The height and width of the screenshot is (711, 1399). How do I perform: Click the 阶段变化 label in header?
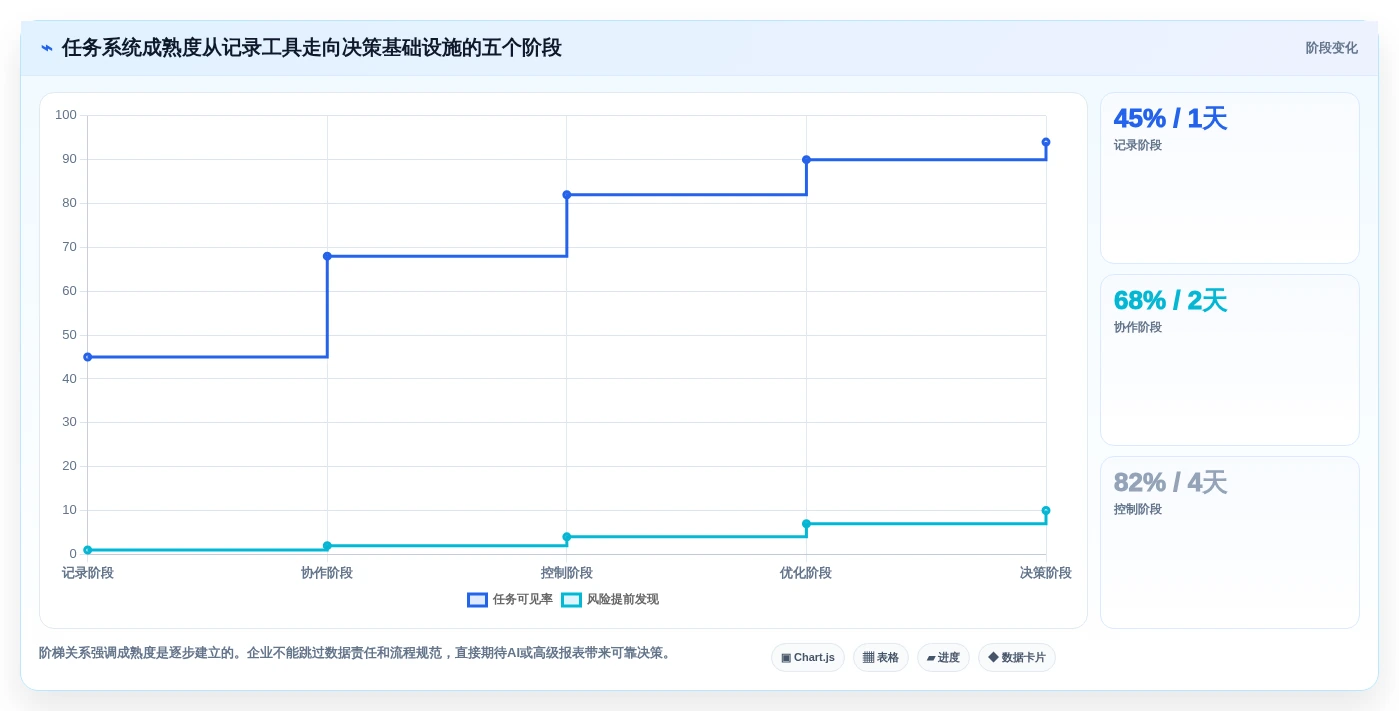pyautogui.click(x=1331, y=48)
